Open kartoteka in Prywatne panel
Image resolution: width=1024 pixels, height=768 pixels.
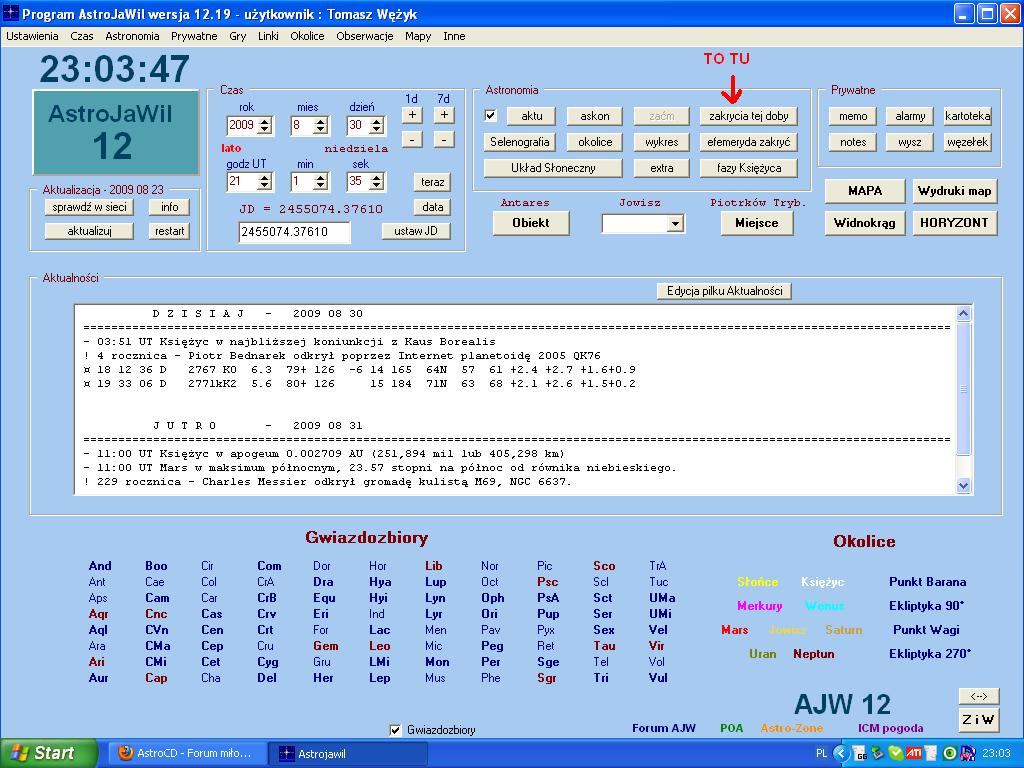click(967, 116)
